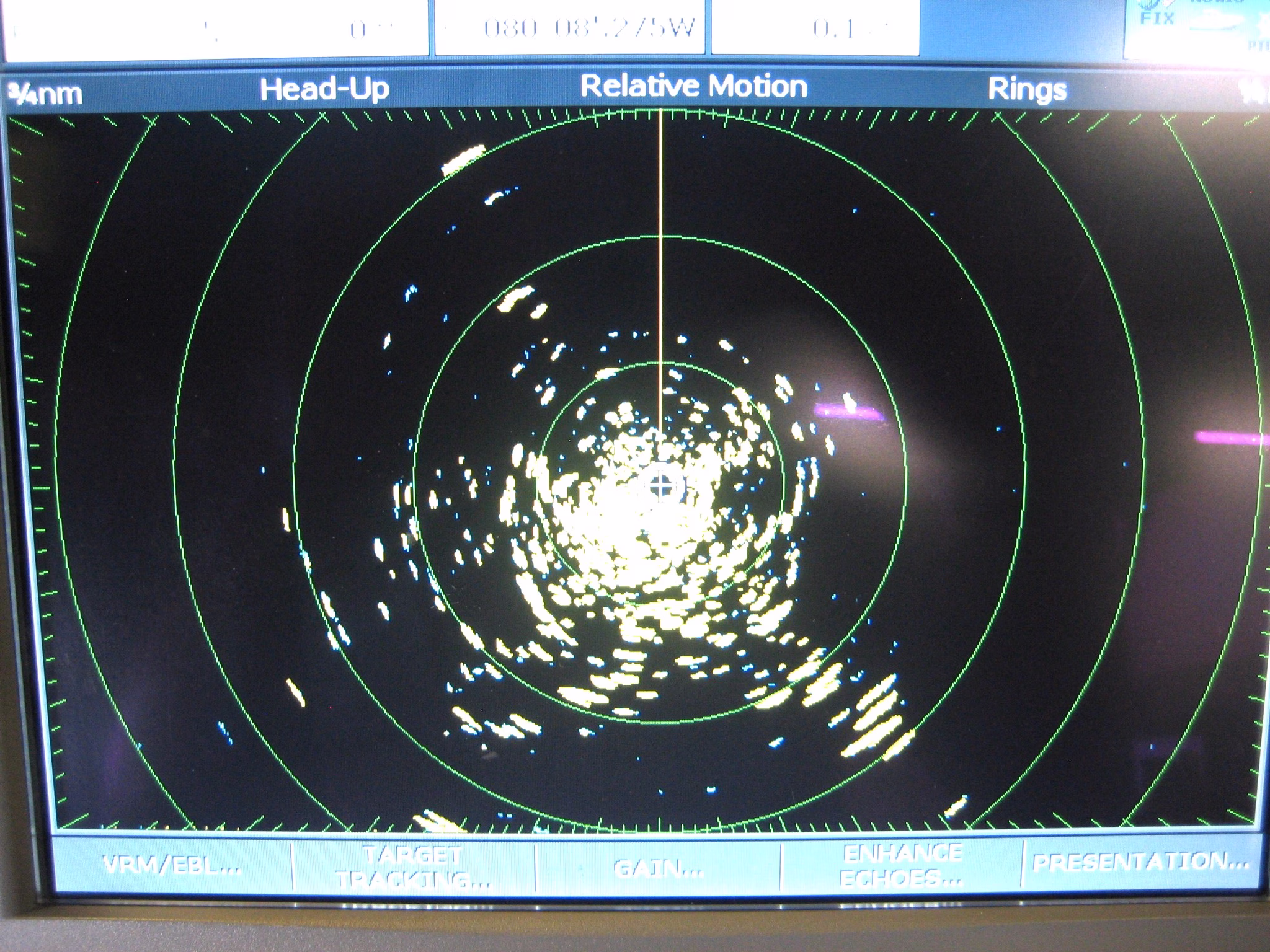The image size is (1270, 952).
Task: Toggle Head-Up orientation mode
Action: pyautogui.click(x=324, y=89)
